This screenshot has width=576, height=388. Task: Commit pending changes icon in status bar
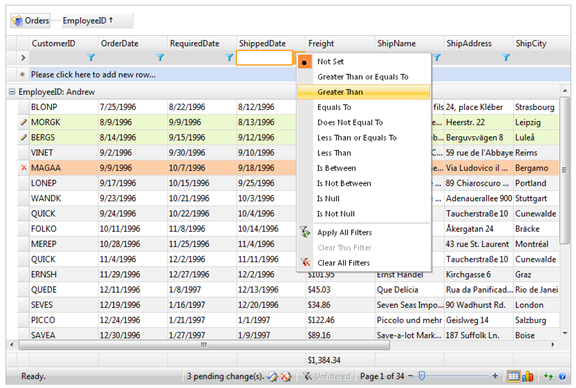click(272, 376)
